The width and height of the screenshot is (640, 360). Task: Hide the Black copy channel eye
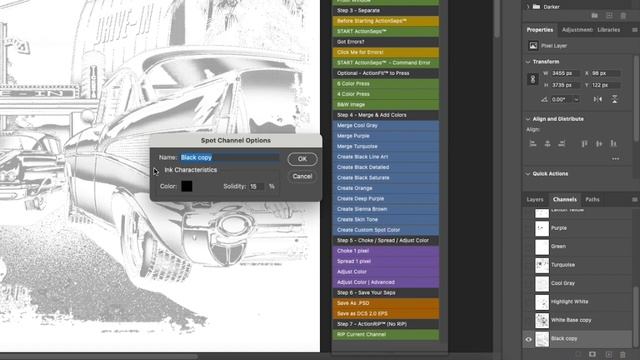[529, 339]
